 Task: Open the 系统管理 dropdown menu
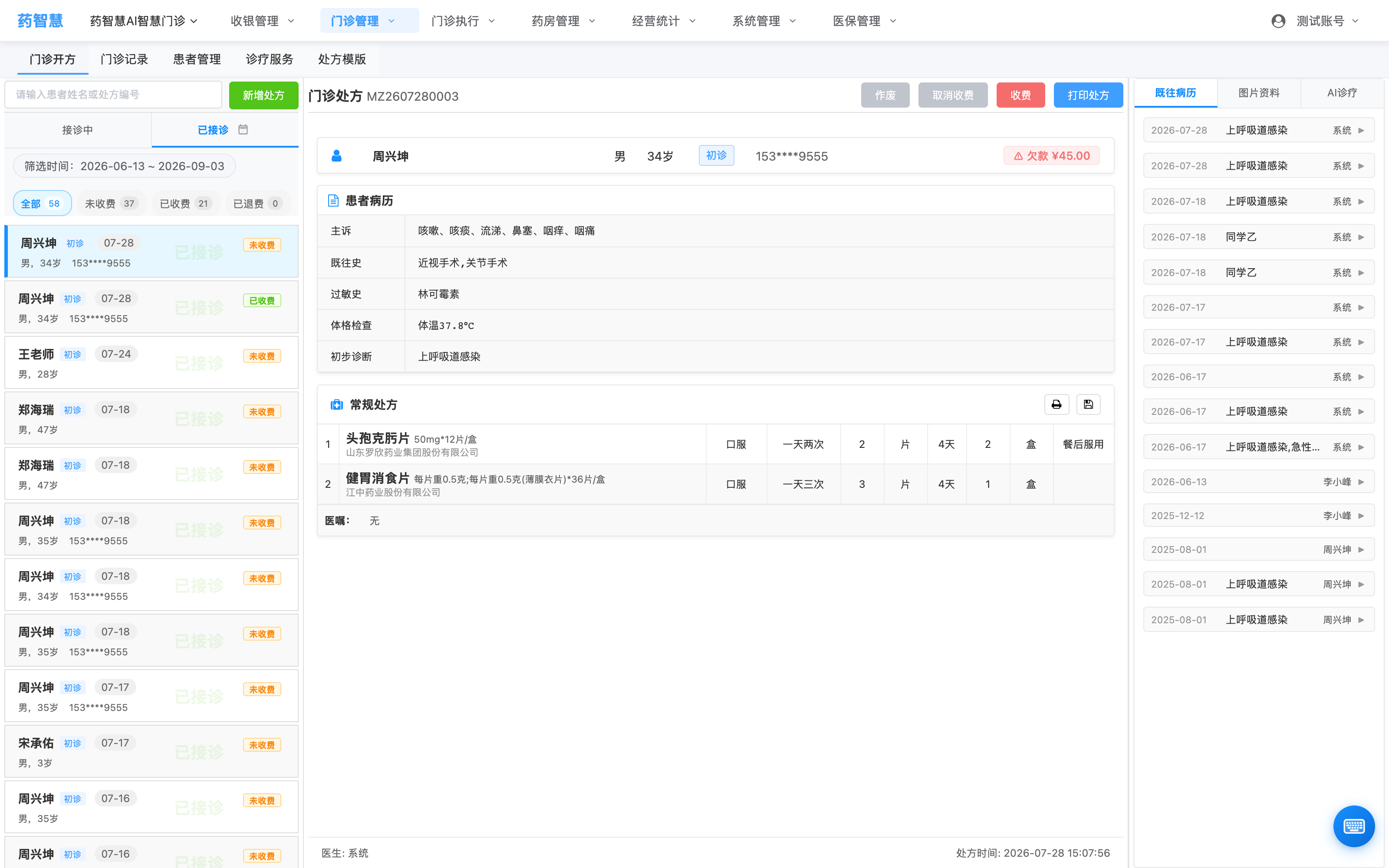(x=764, y=21)
